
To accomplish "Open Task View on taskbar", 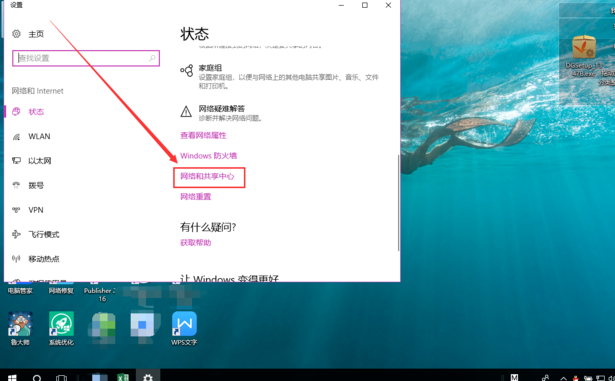I will point(61,377).
